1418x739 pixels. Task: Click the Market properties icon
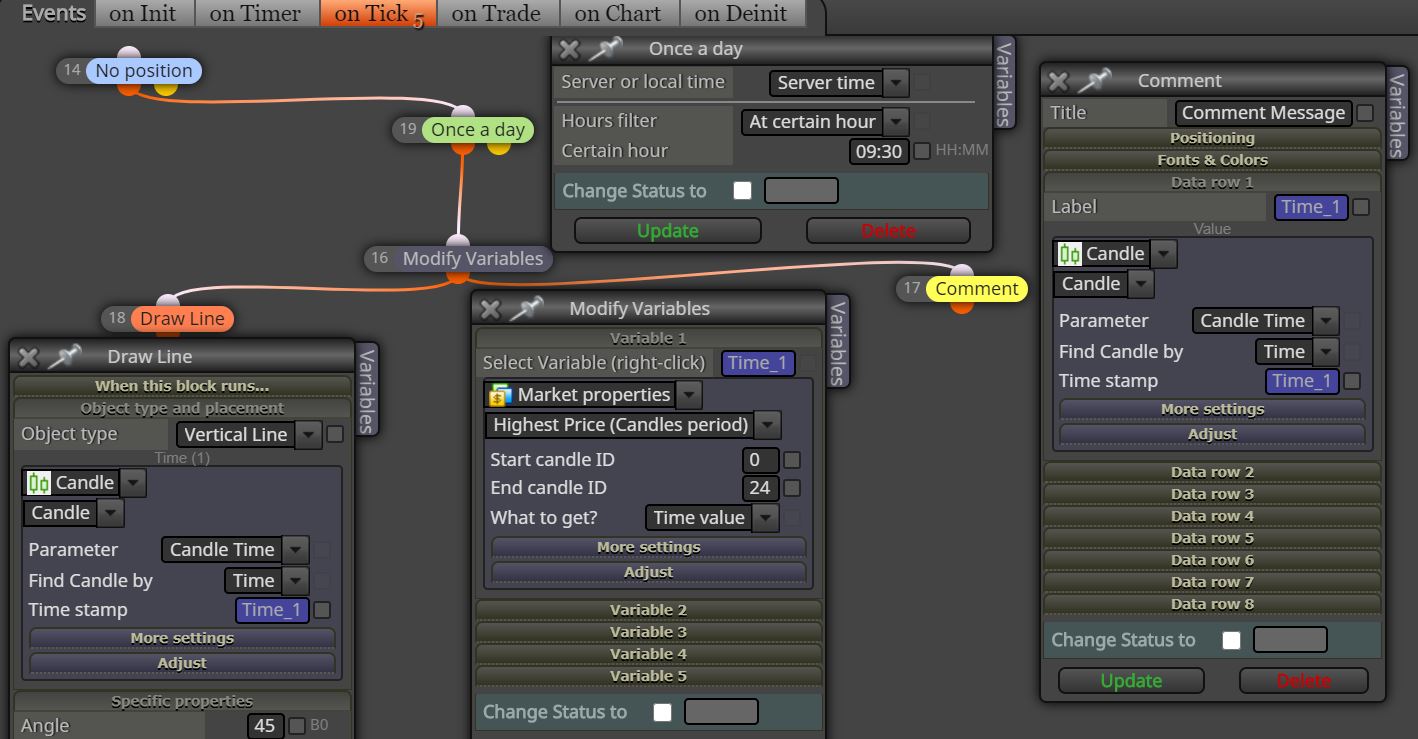tap(500, 395)
